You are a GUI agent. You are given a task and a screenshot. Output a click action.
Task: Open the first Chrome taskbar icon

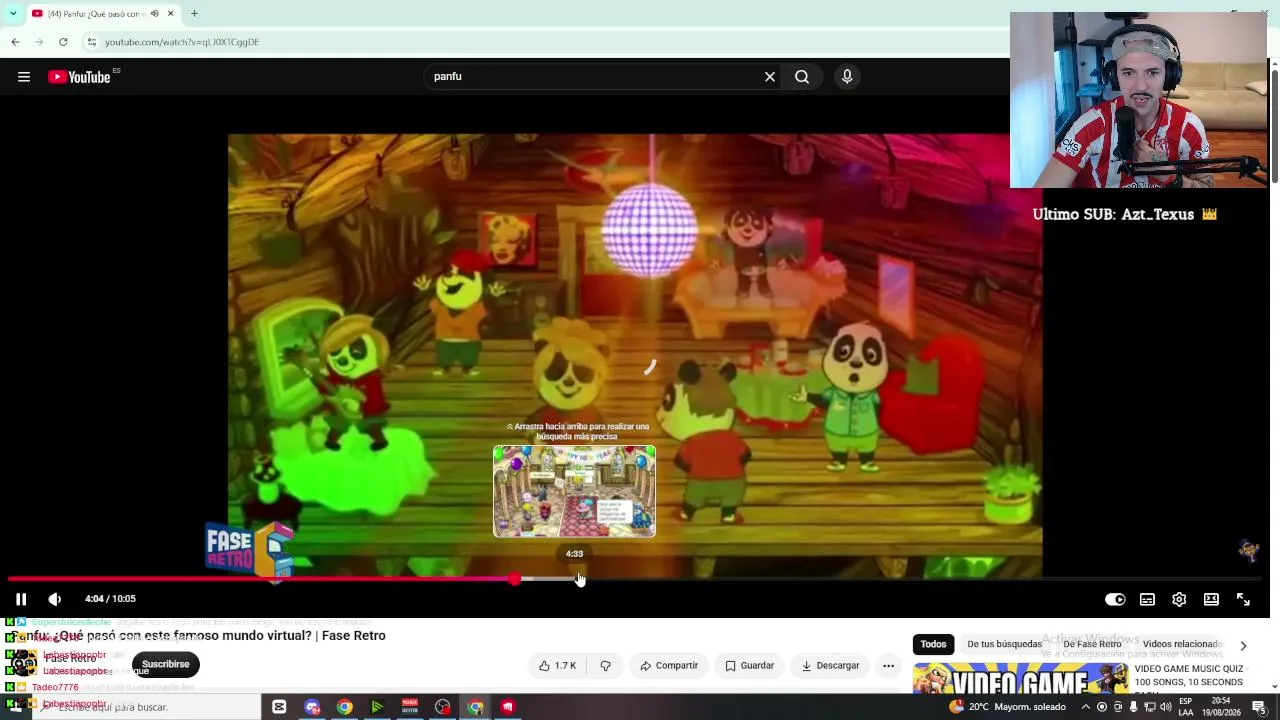click(344, 707)
